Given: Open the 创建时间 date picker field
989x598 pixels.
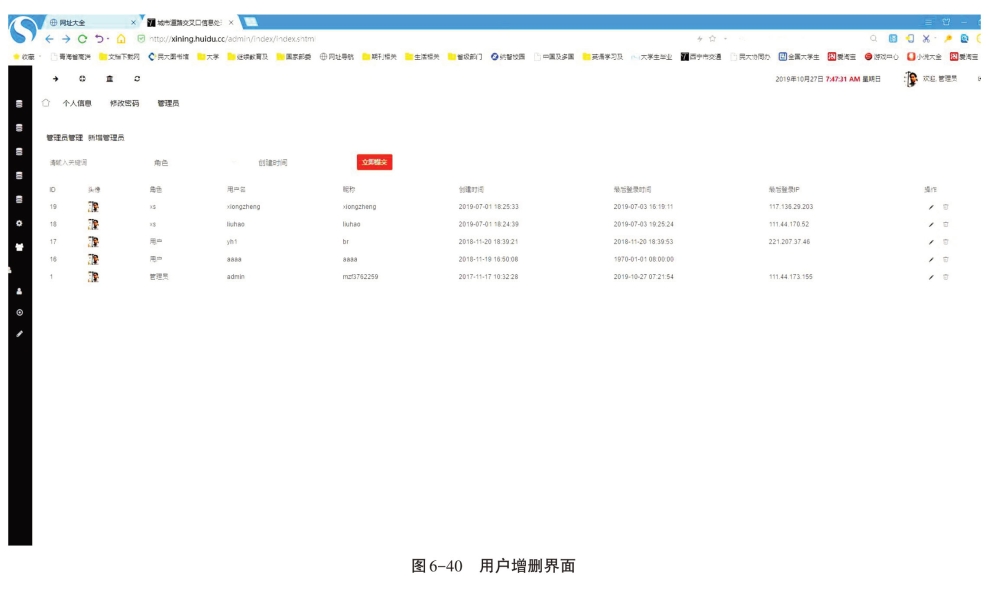Looking at the screenshot, I should pos(300,163).
